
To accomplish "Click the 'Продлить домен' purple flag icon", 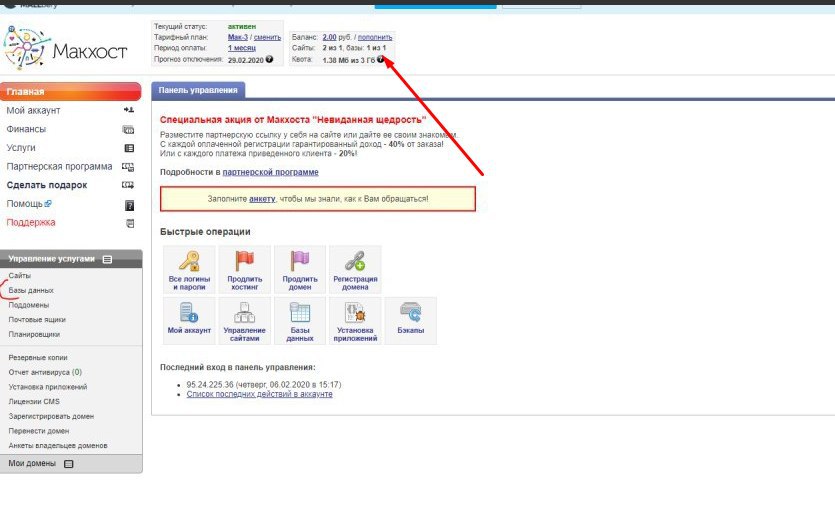I will tap(300, 269).
